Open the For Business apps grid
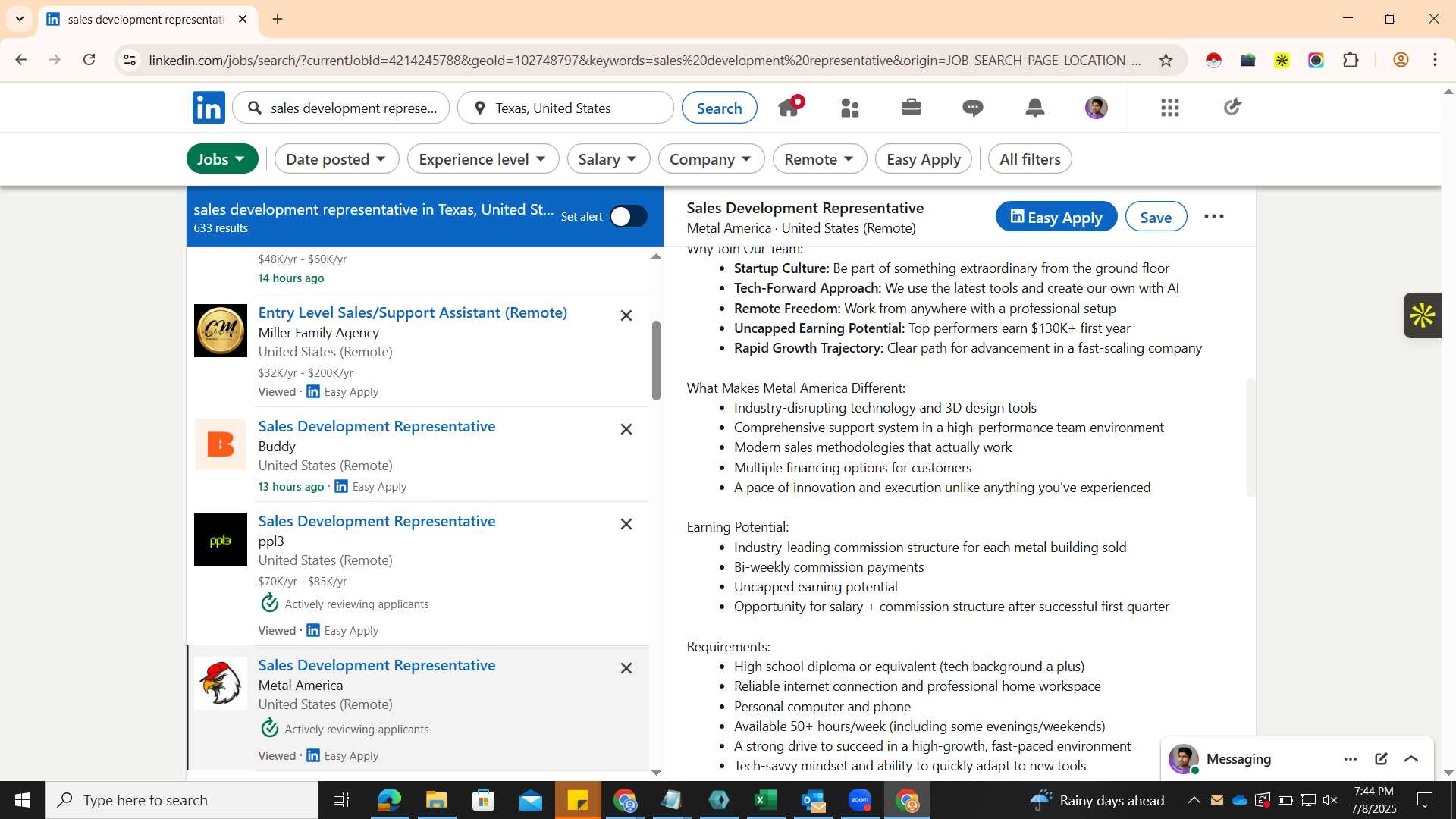This screenshot has height=819, width=1456. pyautogui.click(x=1170, y=108)
